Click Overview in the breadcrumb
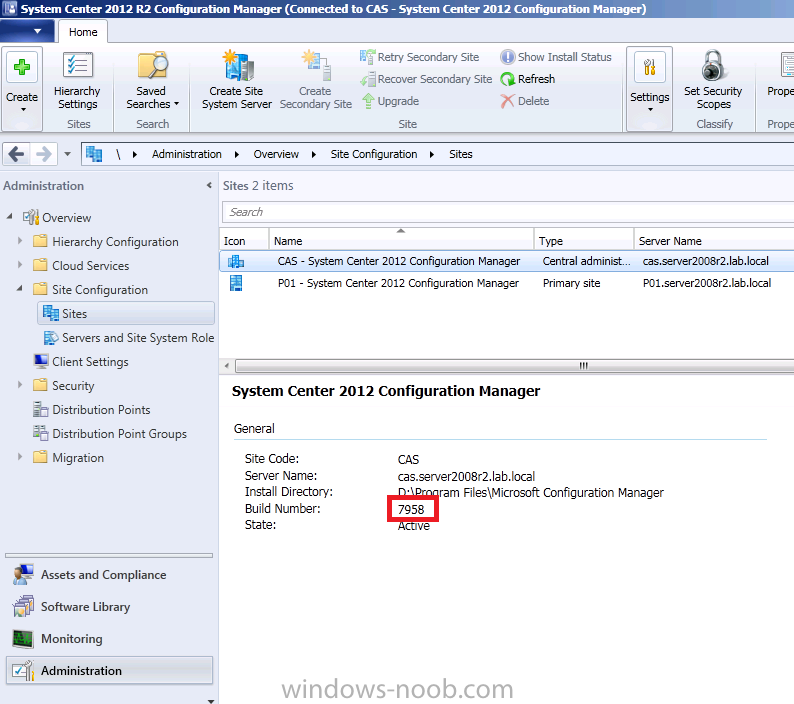 (276, 154)
